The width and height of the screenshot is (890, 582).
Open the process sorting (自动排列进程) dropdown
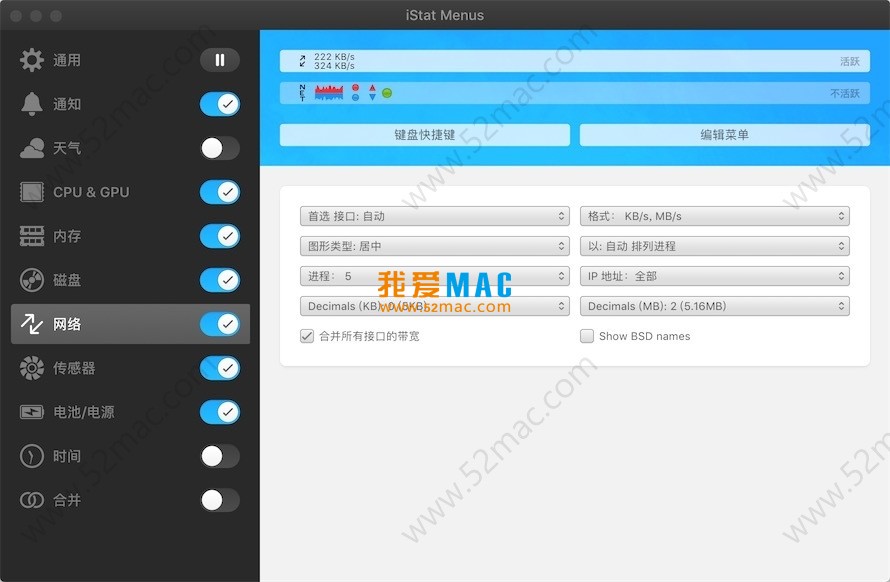pos(715,246)
